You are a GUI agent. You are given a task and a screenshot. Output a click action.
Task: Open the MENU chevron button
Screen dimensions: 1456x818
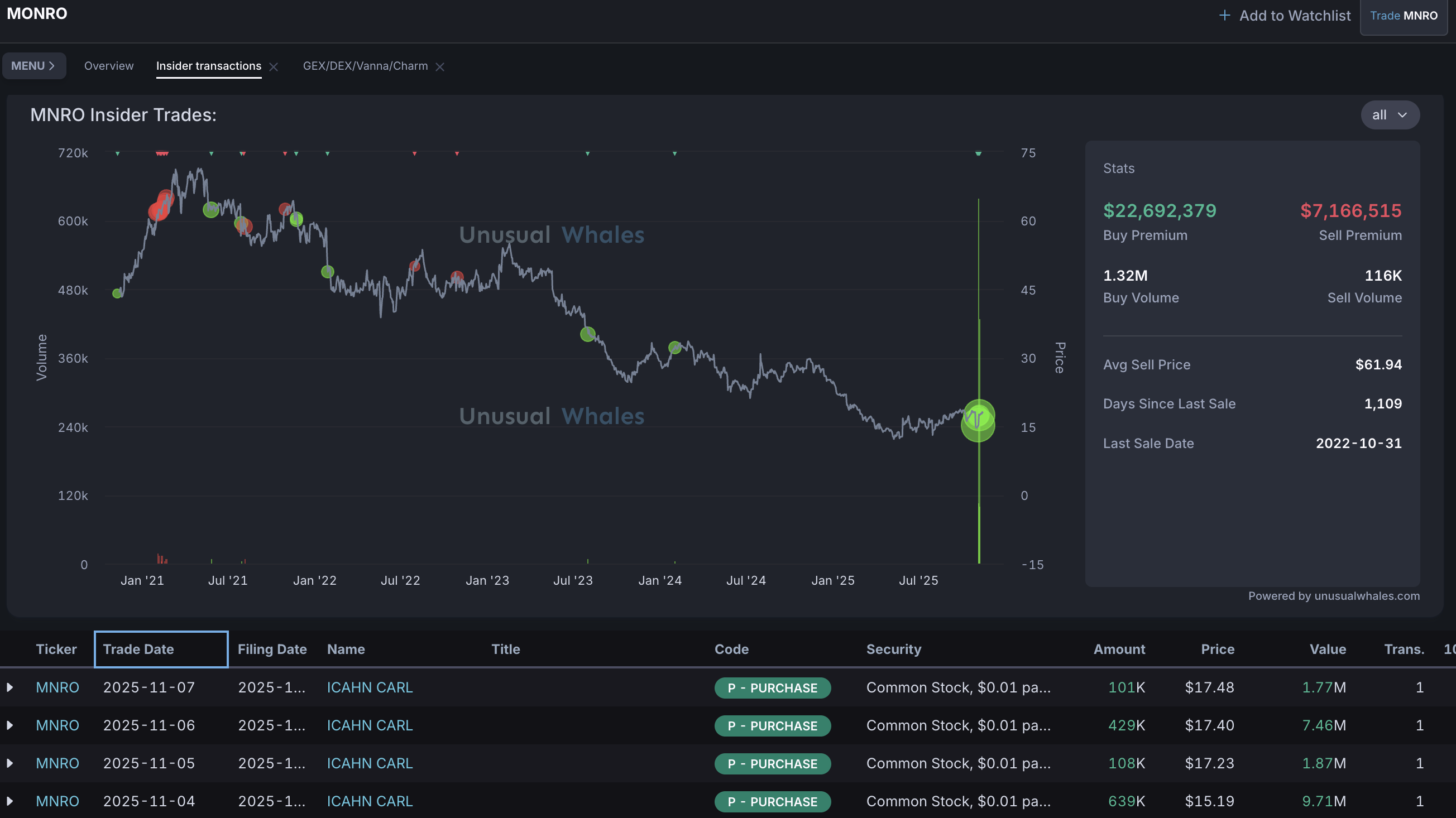click(x=34, y=66)
